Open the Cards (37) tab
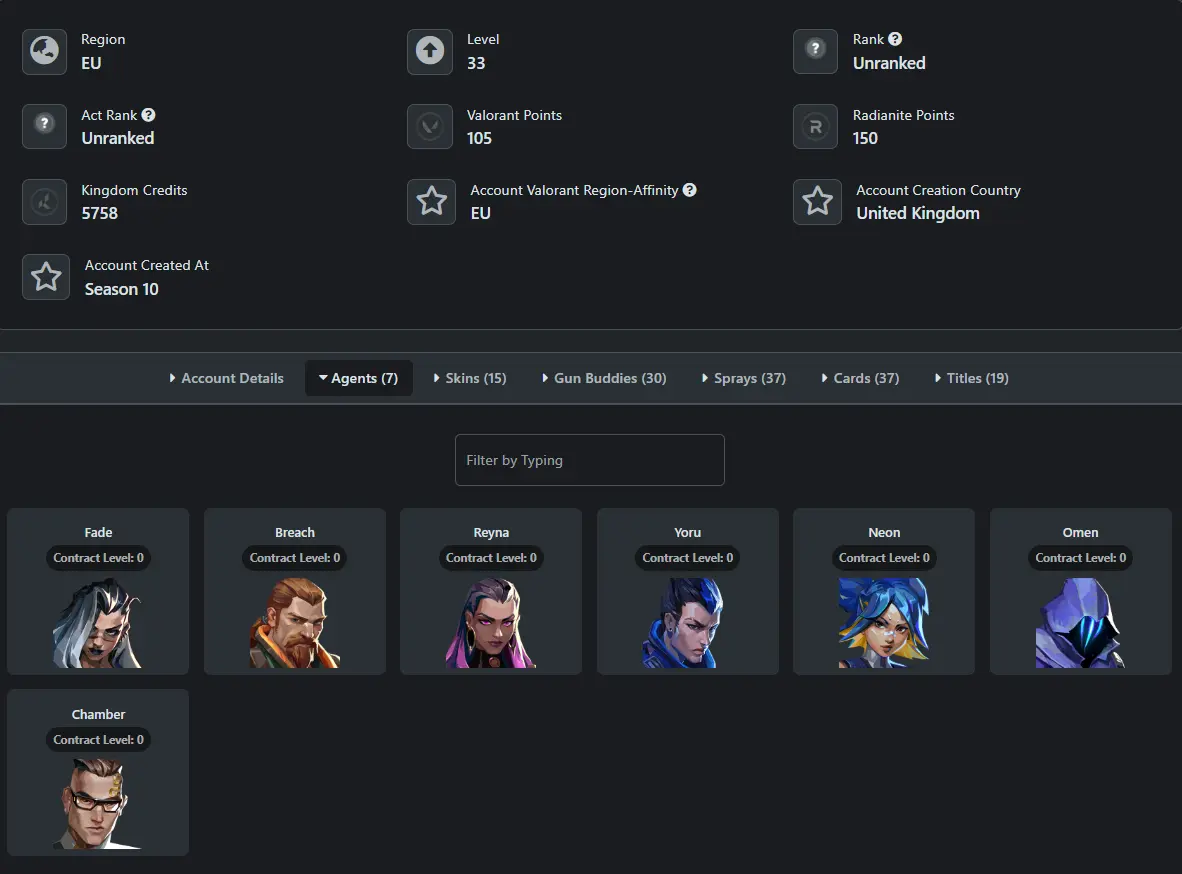Screen dimensions: 1182x874 point(860,378)
